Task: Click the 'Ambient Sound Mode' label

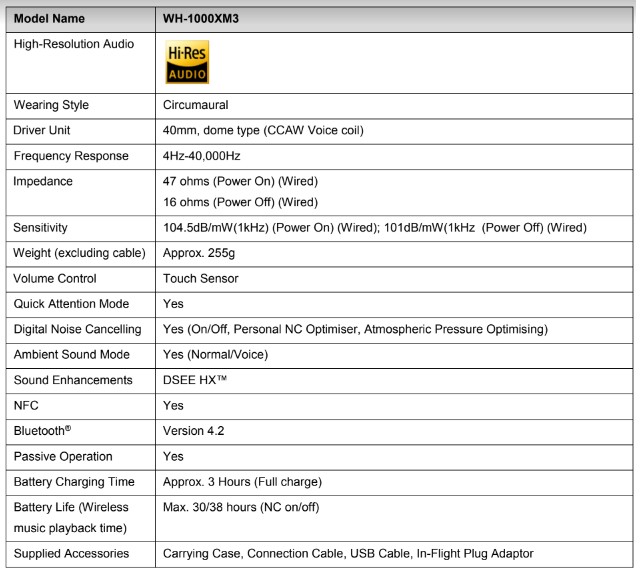Action: tap(72, 354)
